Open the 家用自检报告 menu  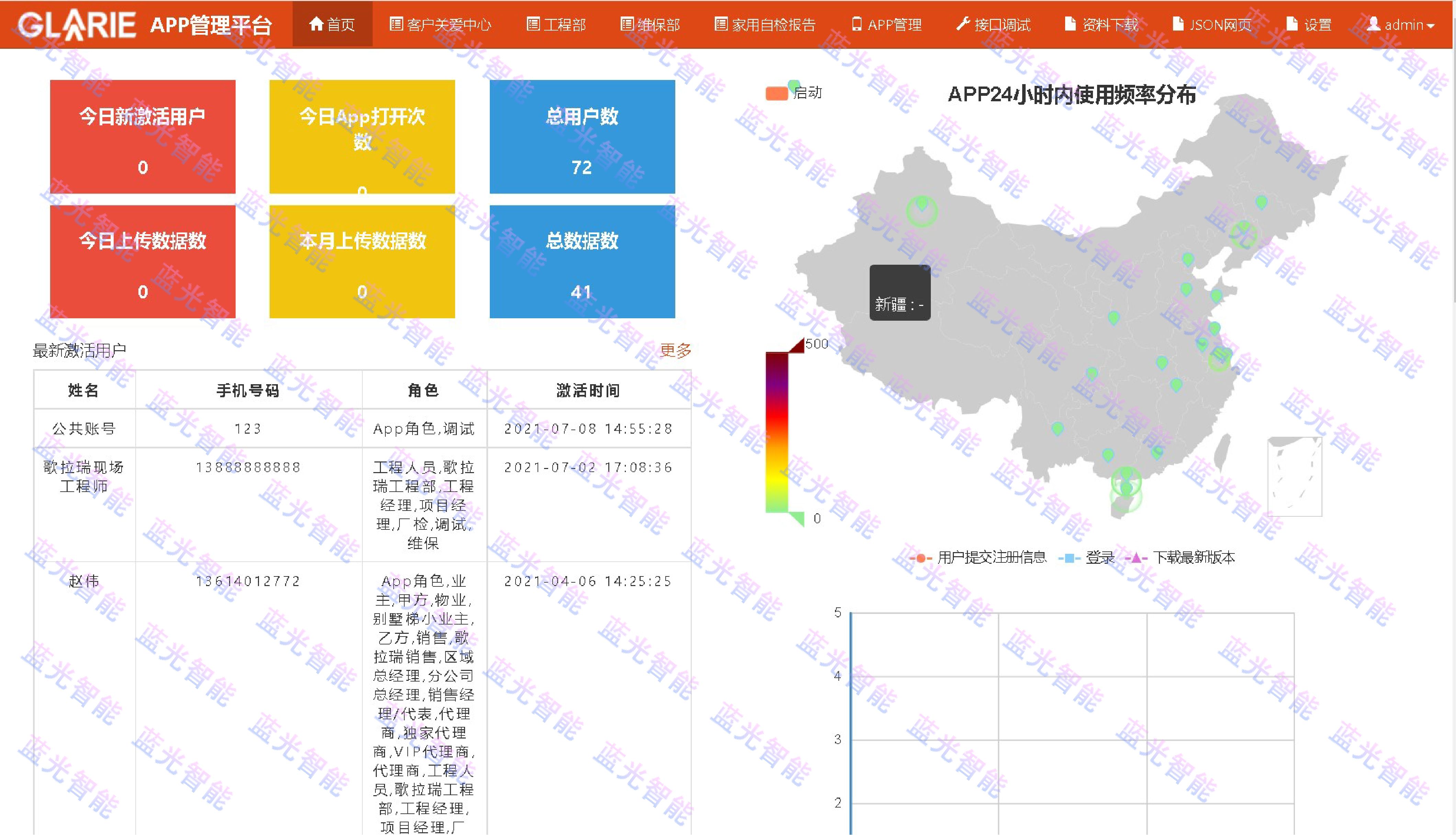pos(765,24)
